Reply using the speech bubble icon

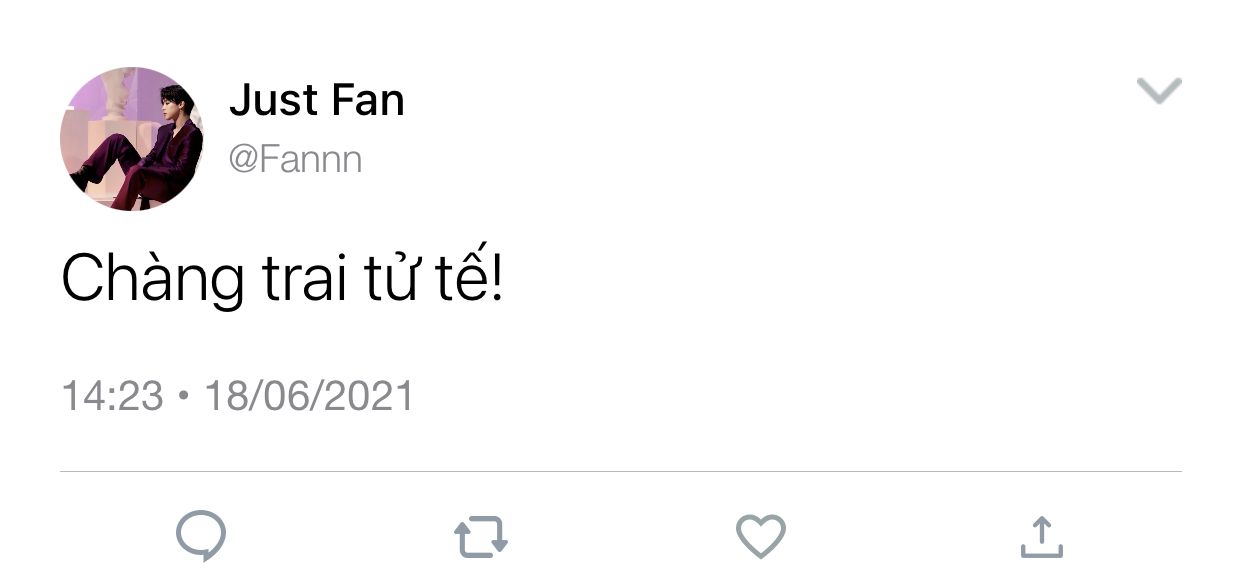tap(200, 537)
